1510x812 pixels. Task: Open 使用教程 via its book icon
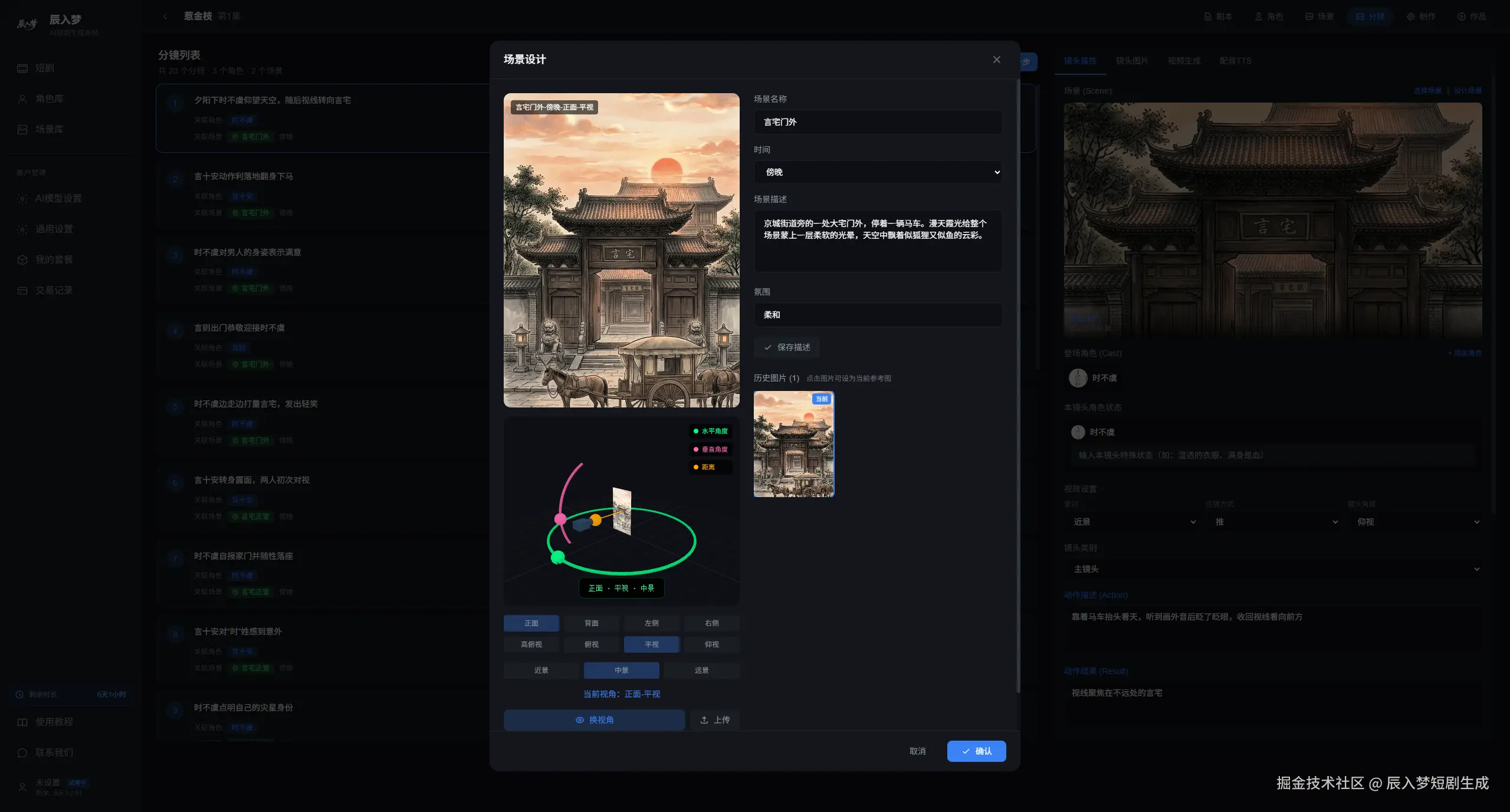pyautogui.click(x=22, y=722)
